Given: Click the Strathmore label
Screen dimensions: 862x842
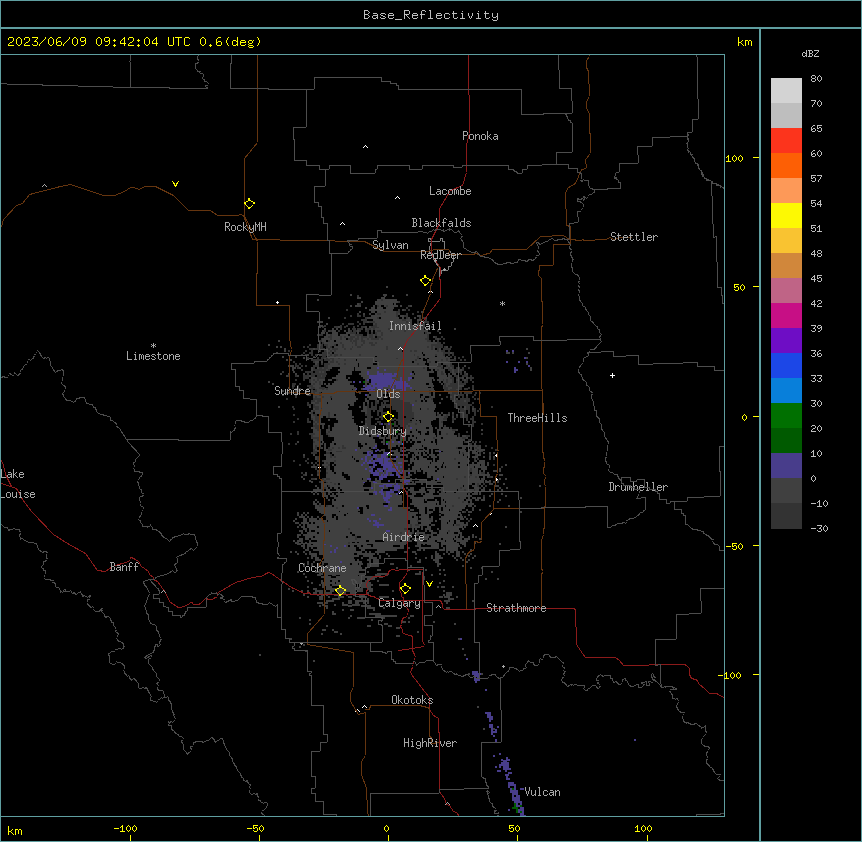Looking at the screenshot, I should tap(516, 608).
